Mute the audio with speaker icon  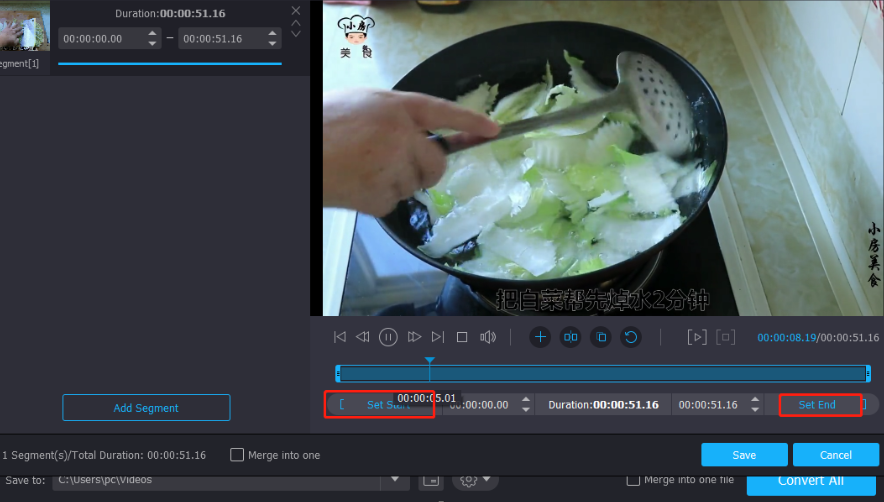[x=488, y=337]
